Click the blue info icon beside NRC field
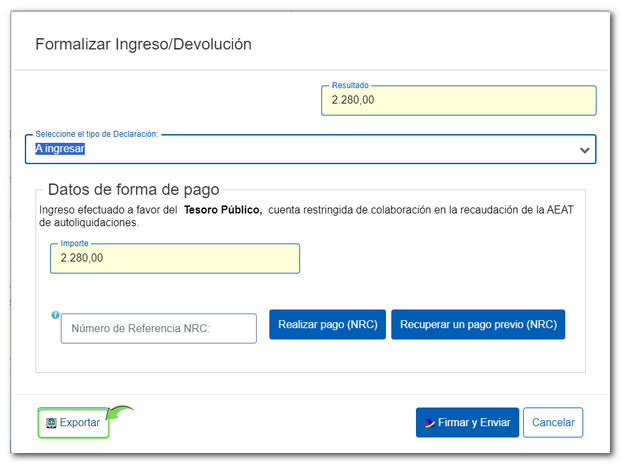This screenshot has height=464, width=621. click(55, 315)
